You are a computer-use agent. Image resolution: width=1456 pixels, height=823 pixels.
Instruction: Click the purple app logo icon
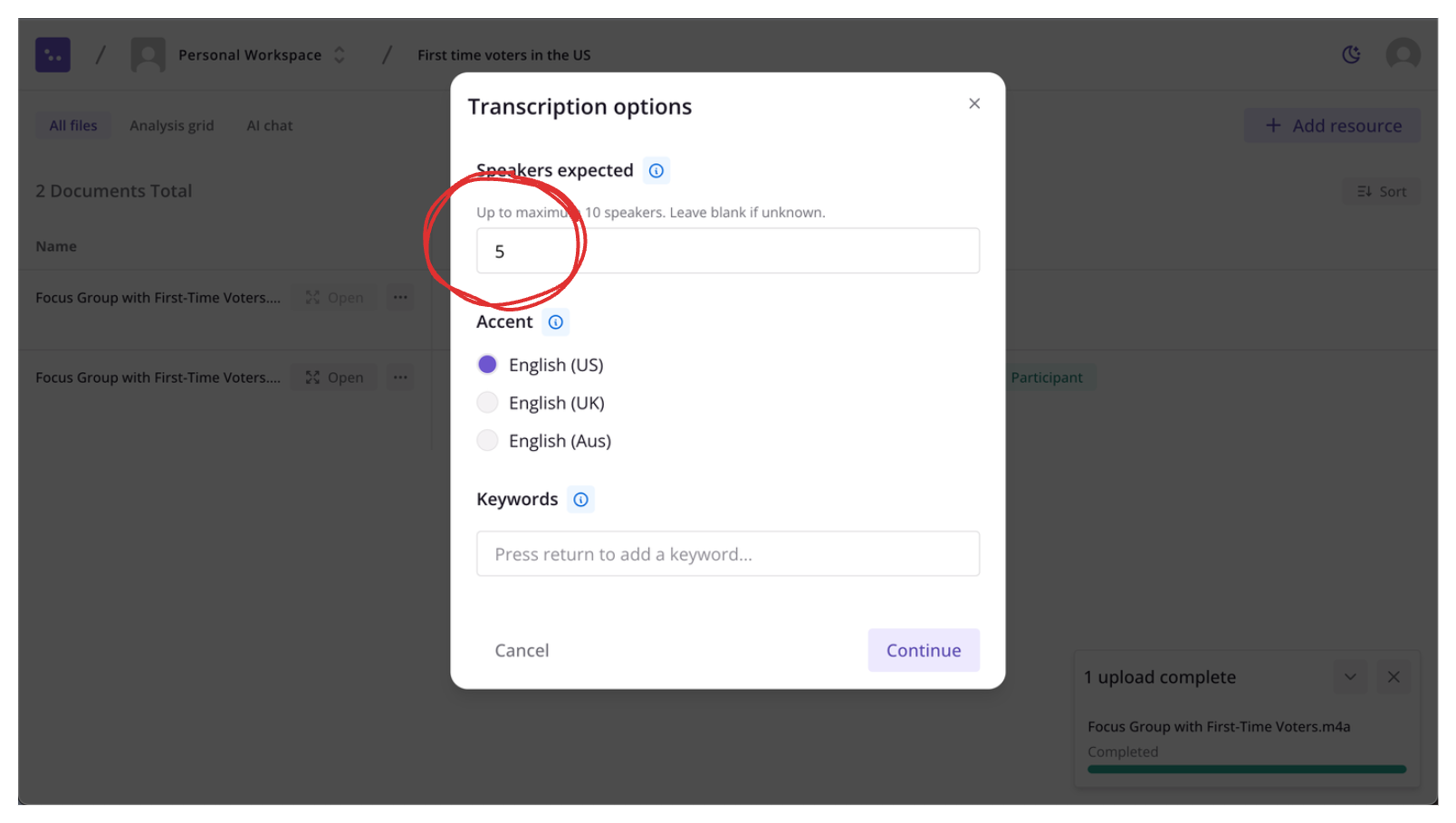tap(53, 55)
